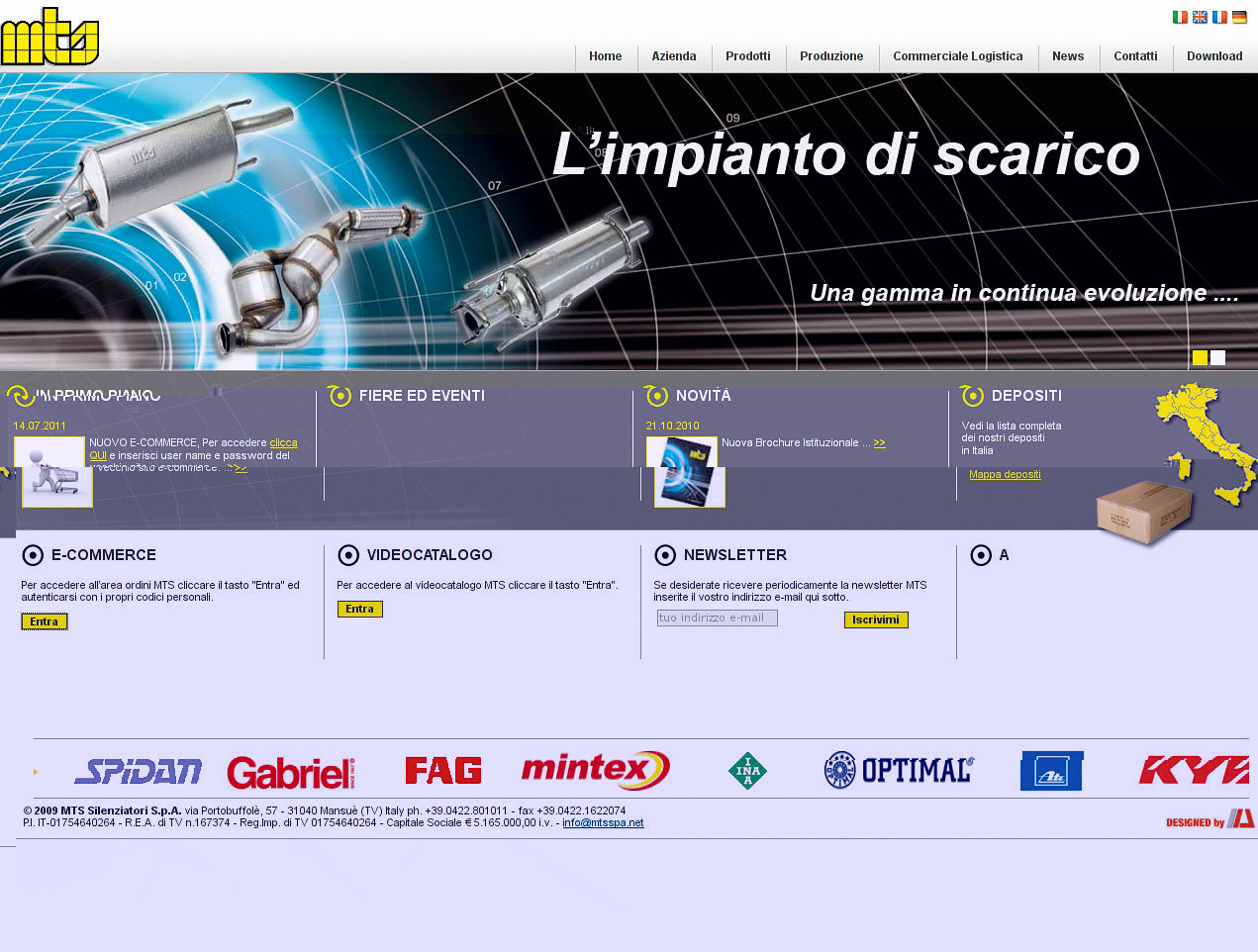Open the Nuova Brochure Istituzionale '>>' link

click(879, 443)
